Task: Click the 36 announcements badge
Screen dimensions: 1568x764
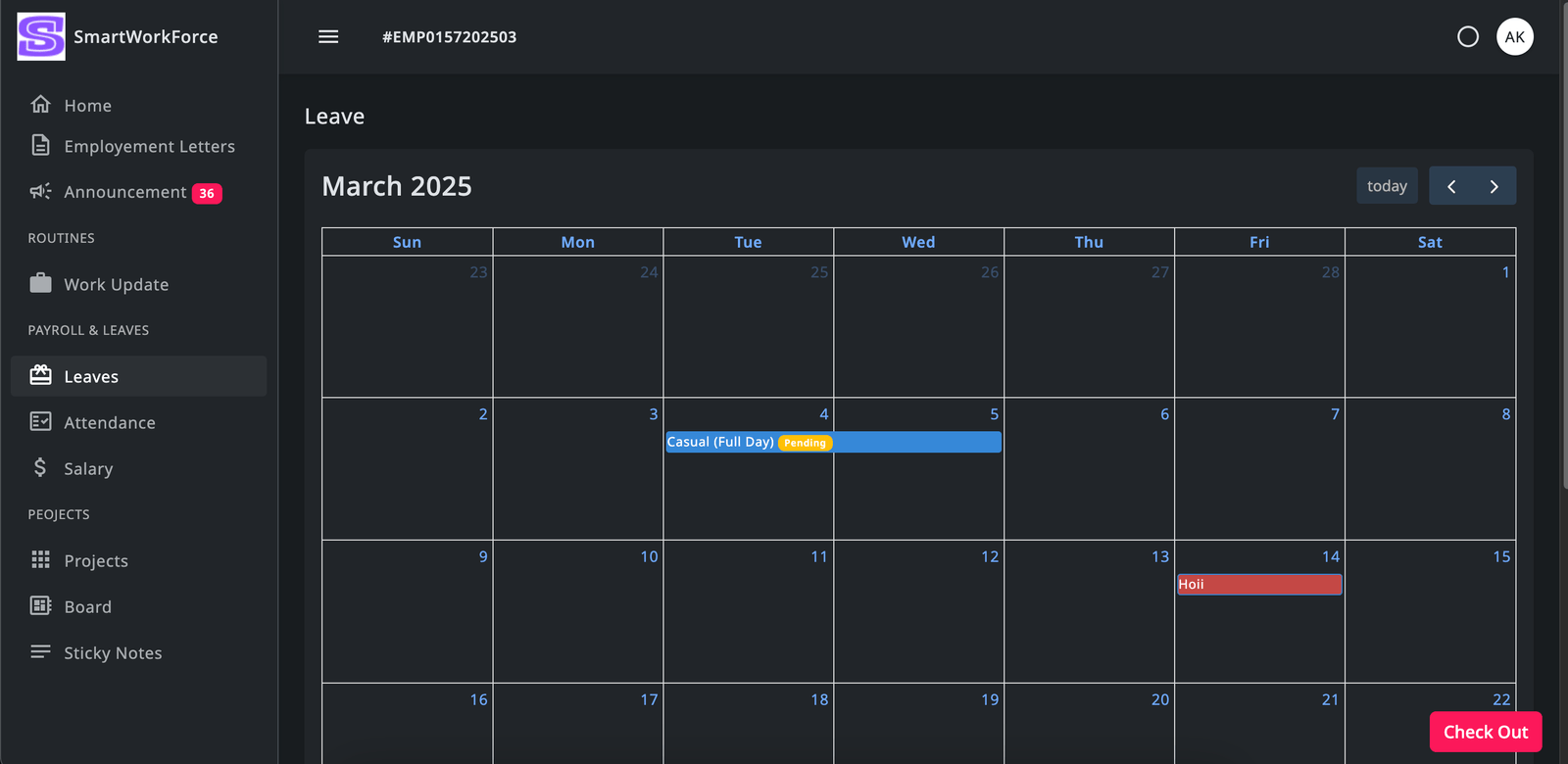Action: 207,194
